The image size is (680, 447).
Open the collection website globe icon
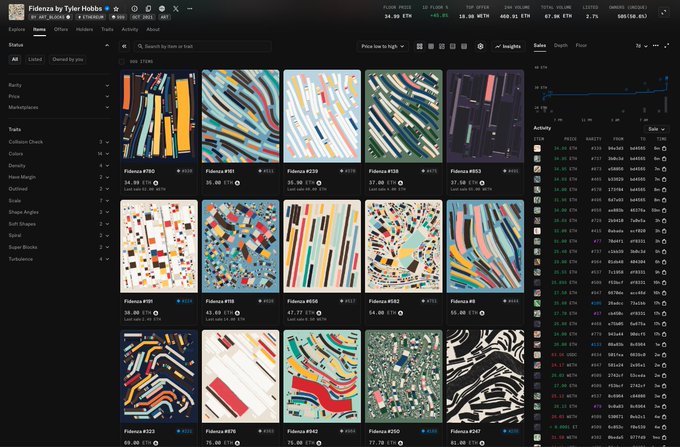[x=162, y=9]
